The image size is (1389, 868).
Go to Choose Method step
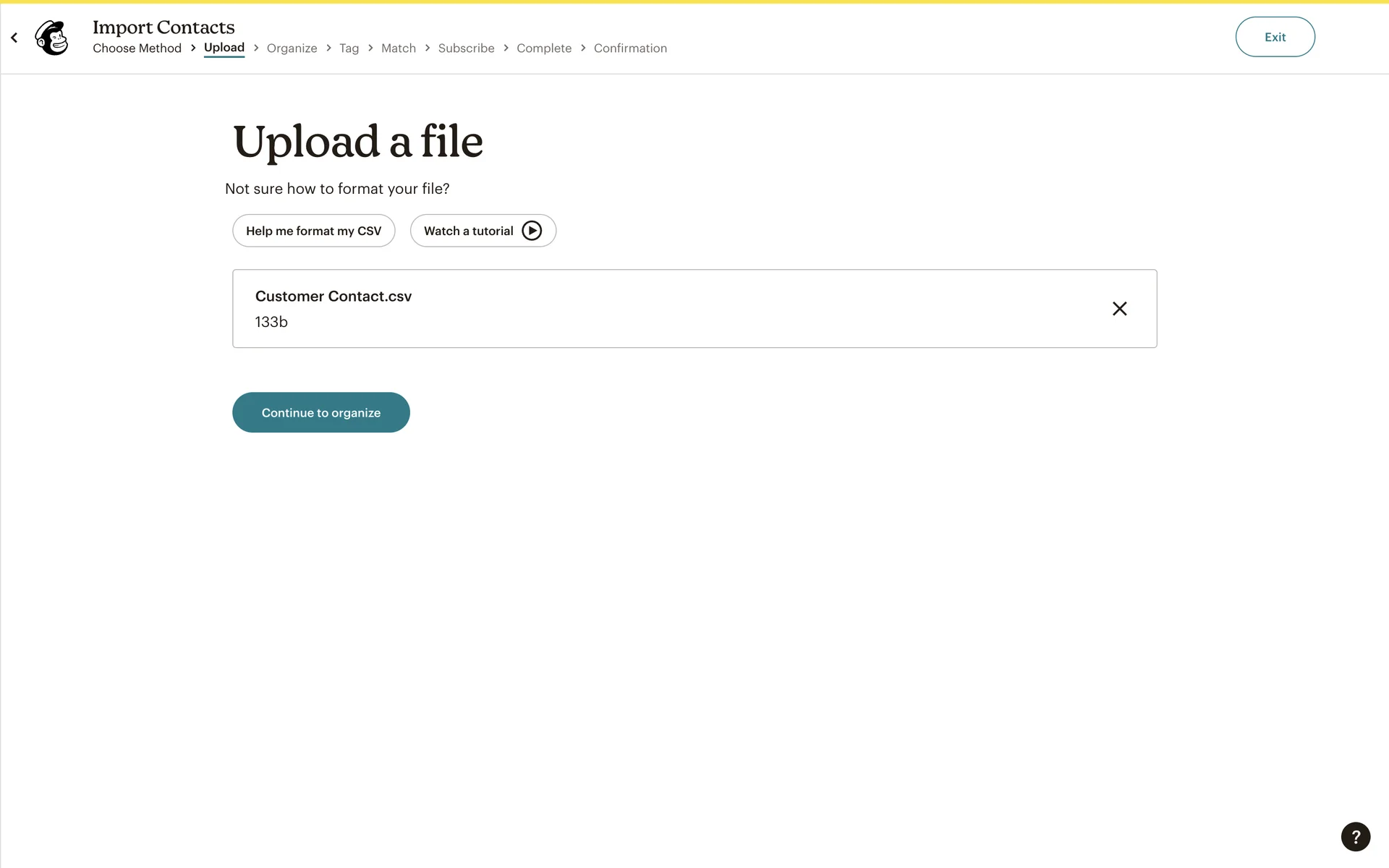(137, 48)
